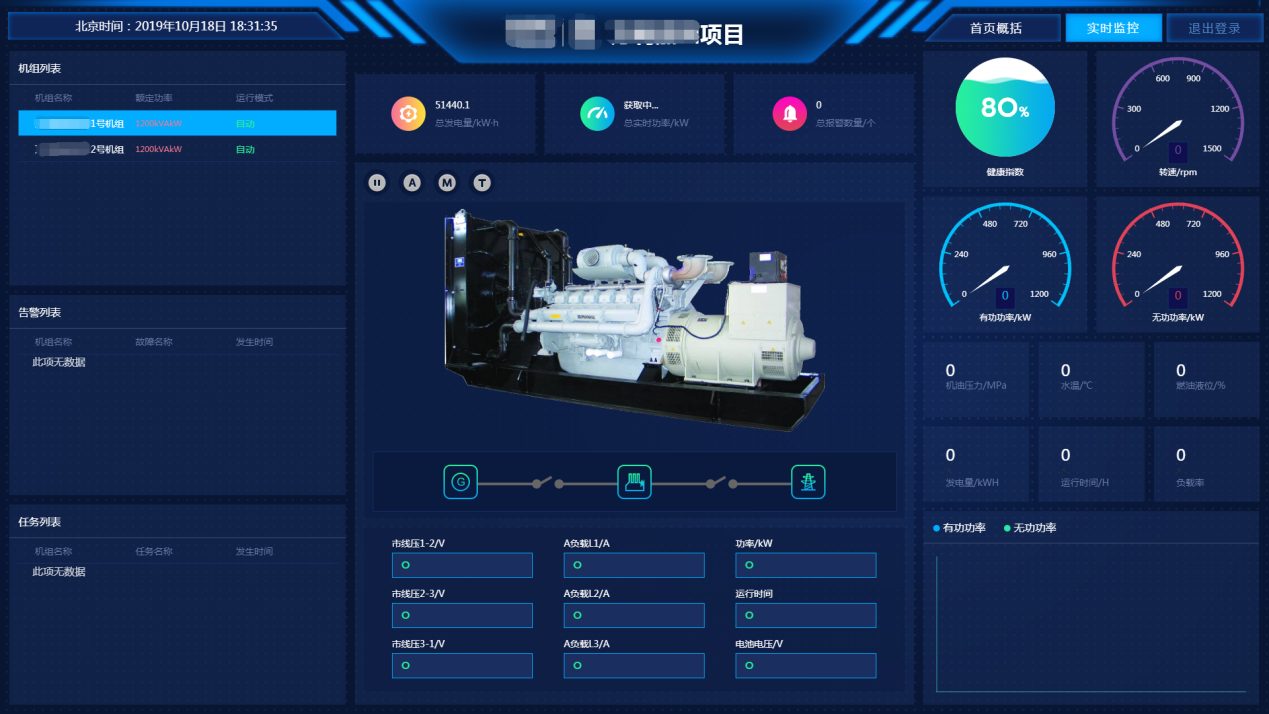Select the T (test) mode icon
Image resolution: width=1269 pixels, height=714 pixels.
tap(482, 182)
